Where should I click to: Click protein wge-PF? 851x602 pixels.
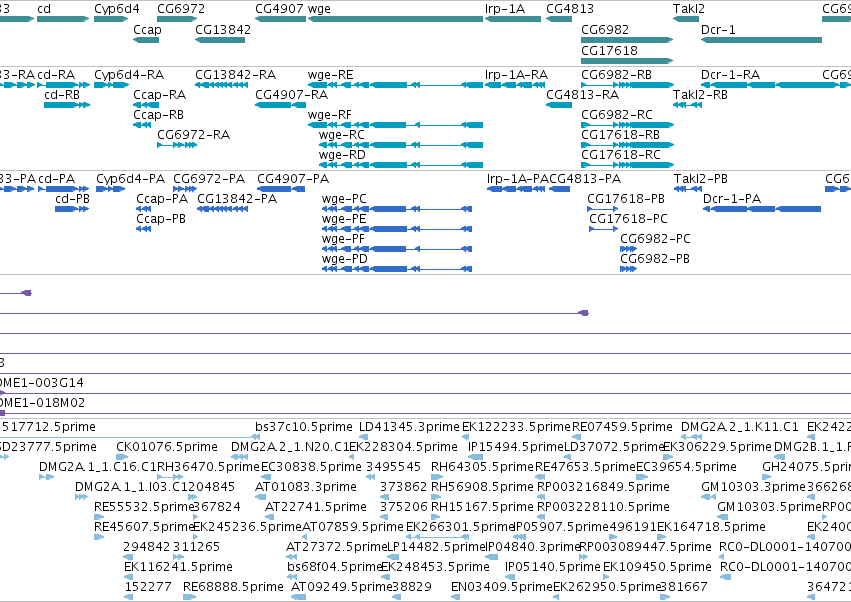click(x=343, y=239)
